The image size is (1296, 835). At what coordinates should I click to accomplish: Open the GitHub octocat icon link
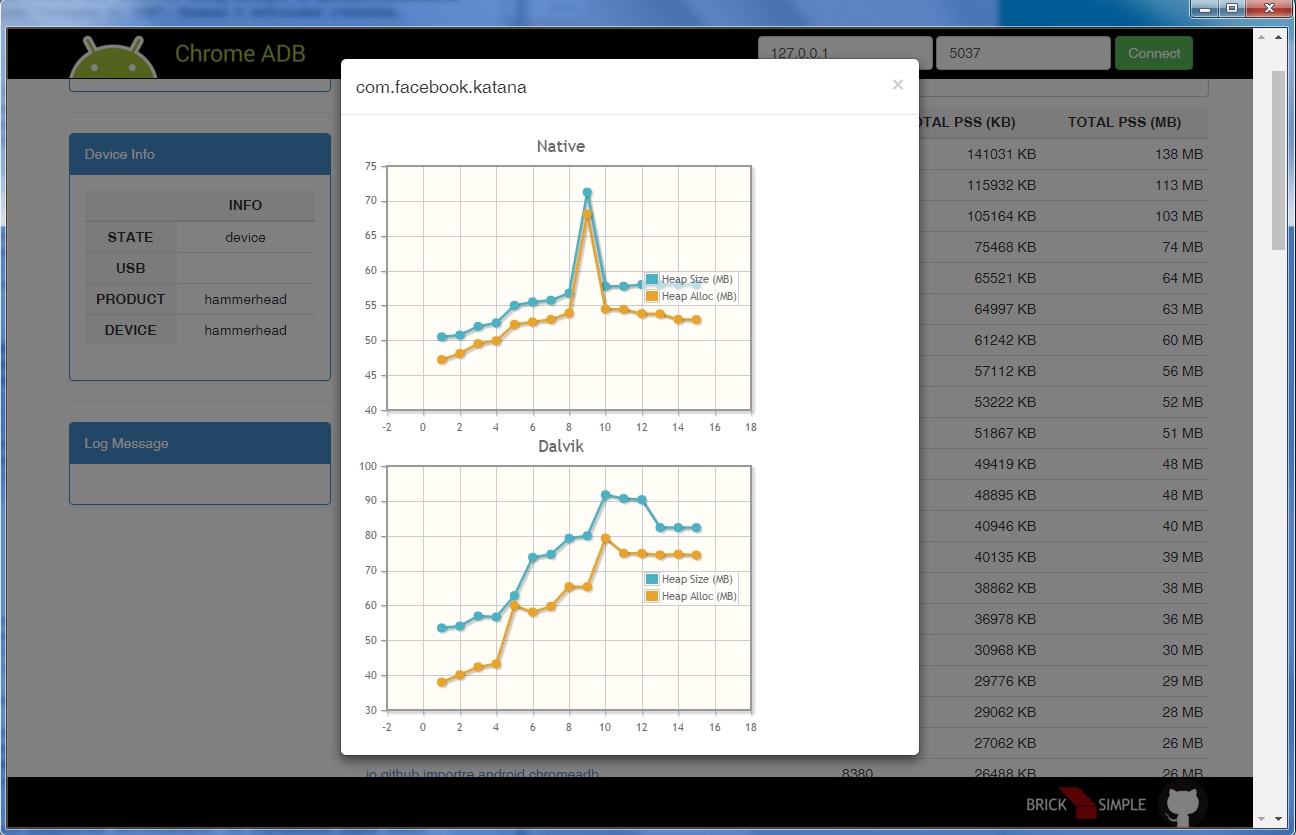tap(1182, 803)
